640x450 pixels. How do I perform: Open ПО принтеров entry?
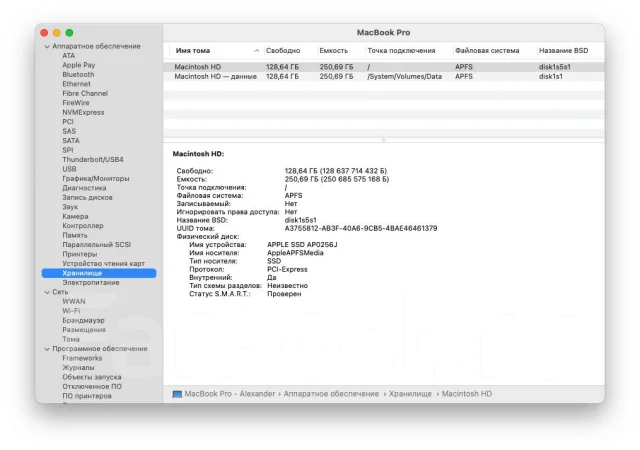pos(87,396)
